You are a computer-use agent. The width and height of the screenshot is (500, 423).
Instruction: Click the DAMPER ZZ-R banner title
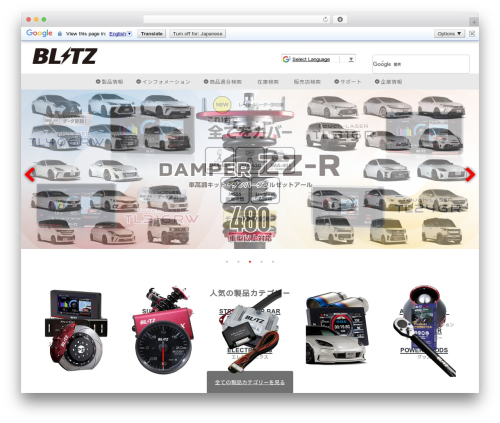tap(249, 166)
